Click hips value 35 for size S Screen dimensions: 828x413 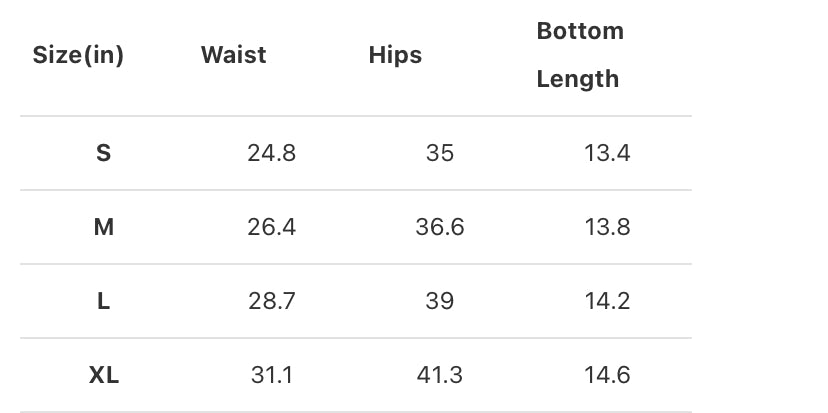439,153
